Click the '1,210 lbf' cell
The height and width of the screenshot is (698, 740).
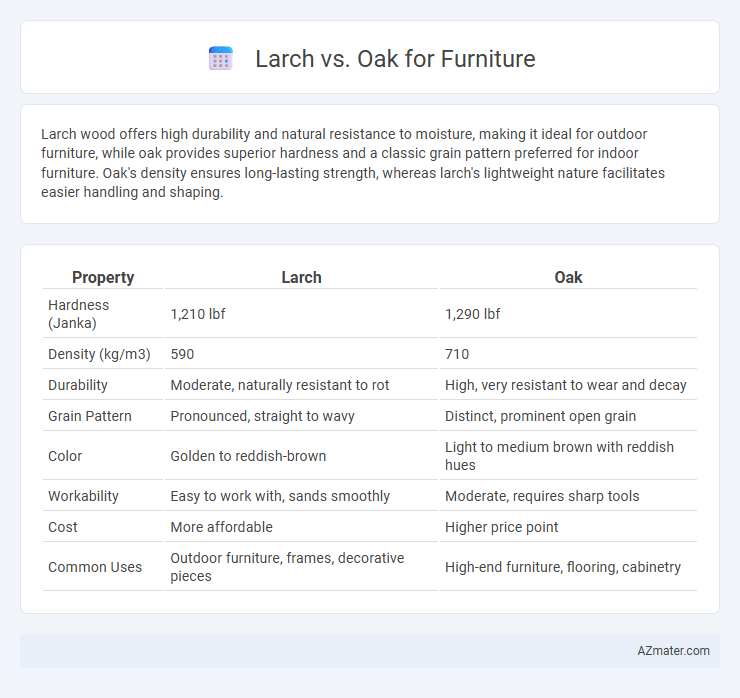198,314
